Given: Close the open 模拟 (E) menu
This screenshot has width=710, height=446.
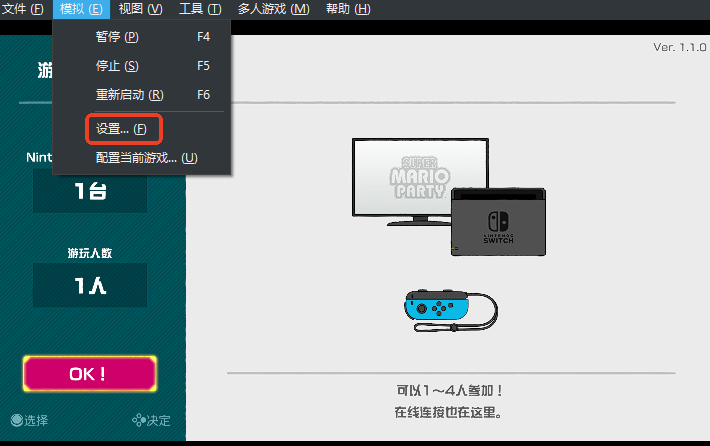Looking at the screenshot, I should tap(81, 9).
